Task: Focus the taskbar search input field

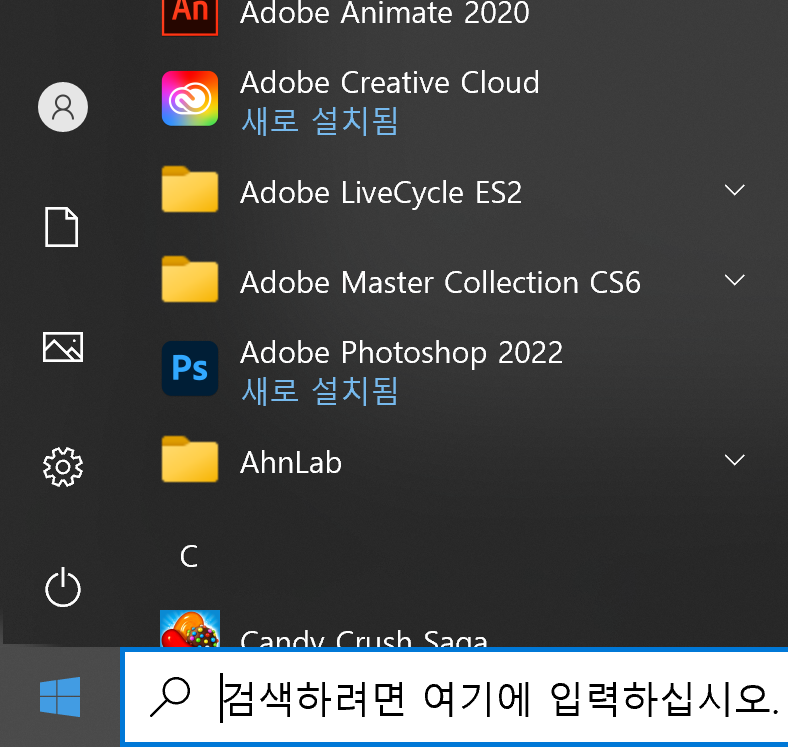Action: tap(455, 697)
